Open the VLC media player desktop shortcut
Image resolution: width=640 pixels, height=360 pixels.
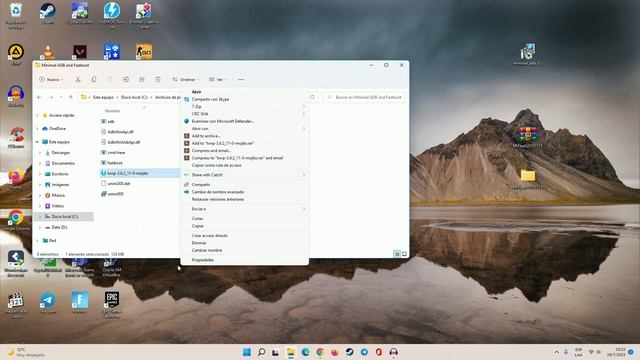(48, 52)
